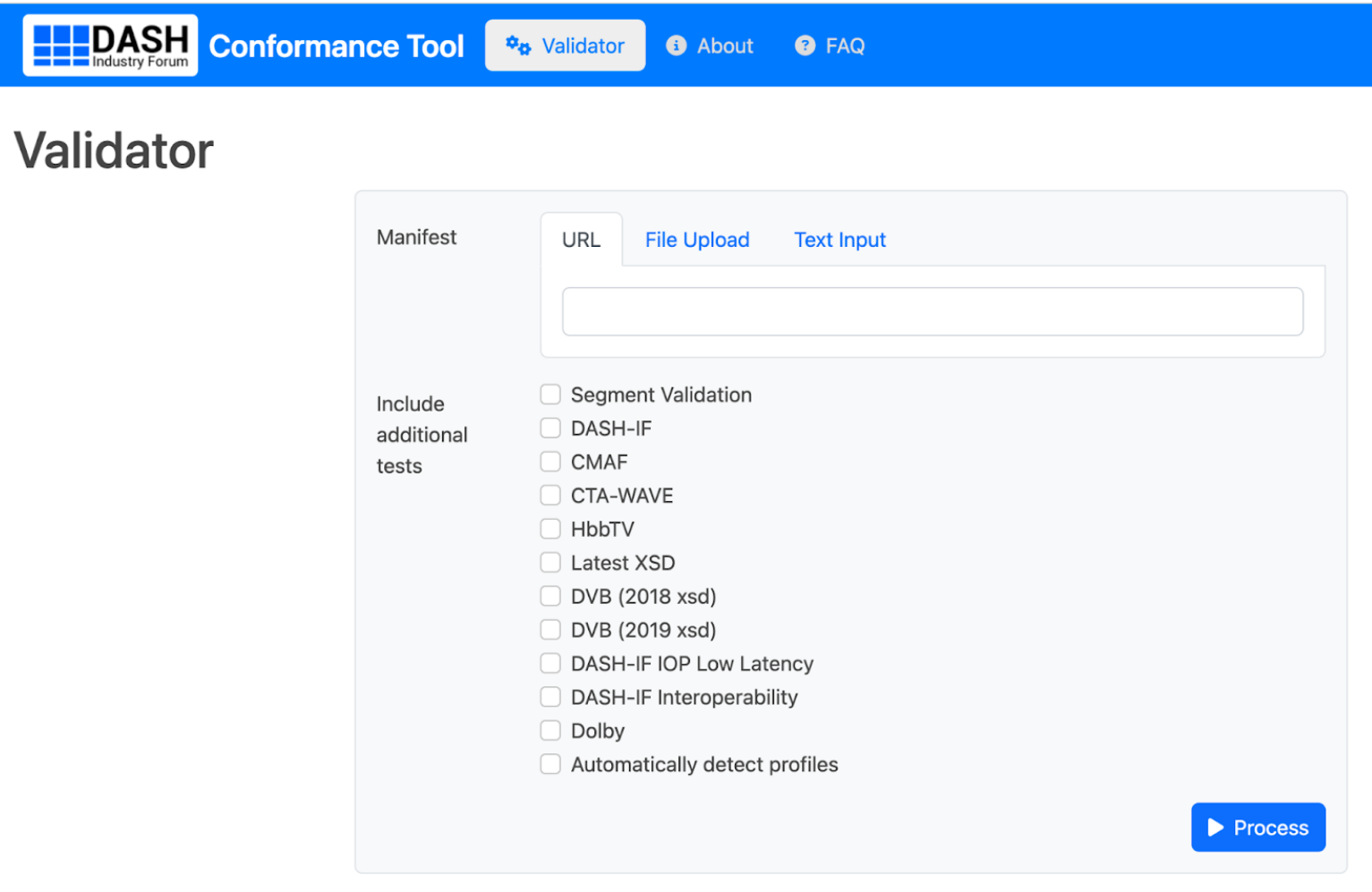Check the DASH-IF test option
This screenshot has width=1372, height=892.
pyautogui.click(x=550, y=428)
